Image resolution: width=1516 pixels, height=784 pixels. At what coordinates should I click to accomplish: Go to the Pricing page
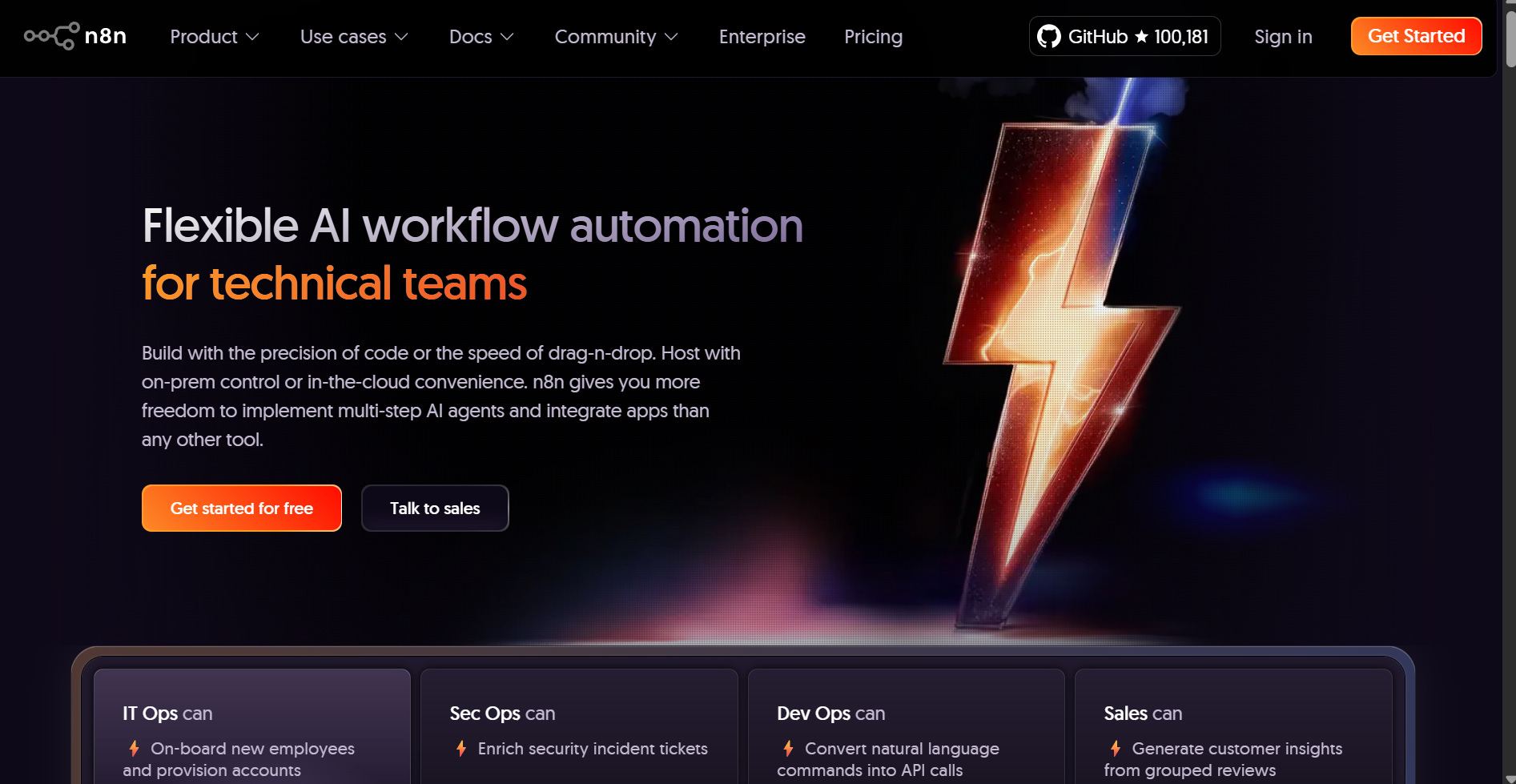[873, 37]
